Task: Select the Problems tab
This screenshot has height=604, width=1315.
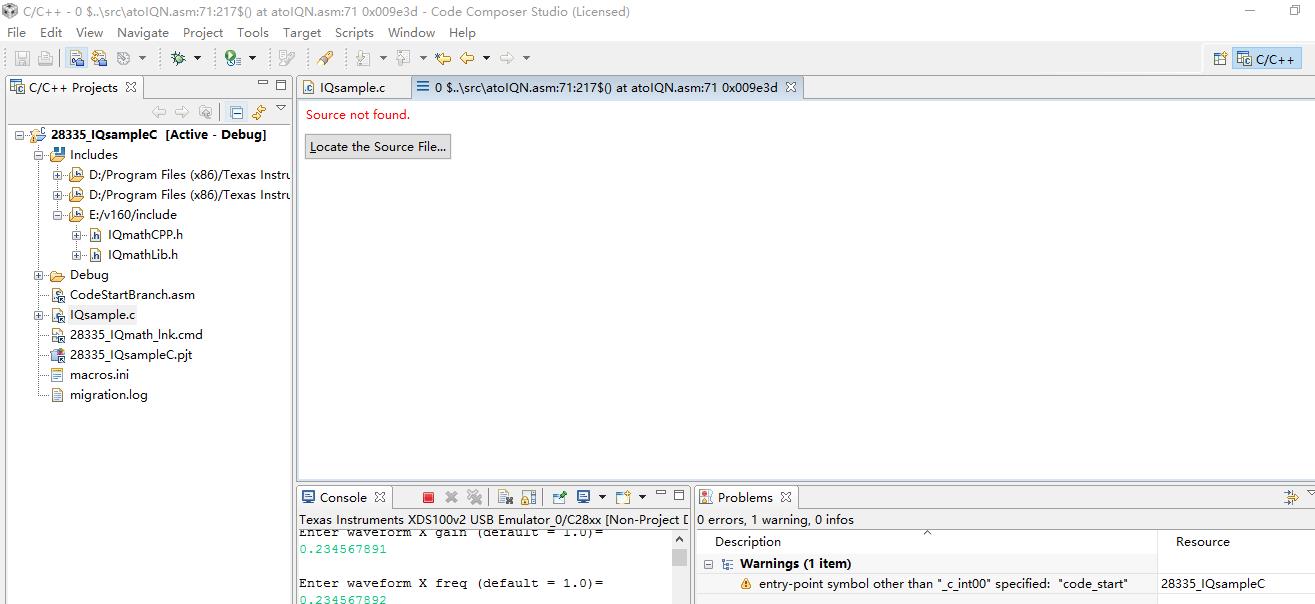Action: (745, 497)
